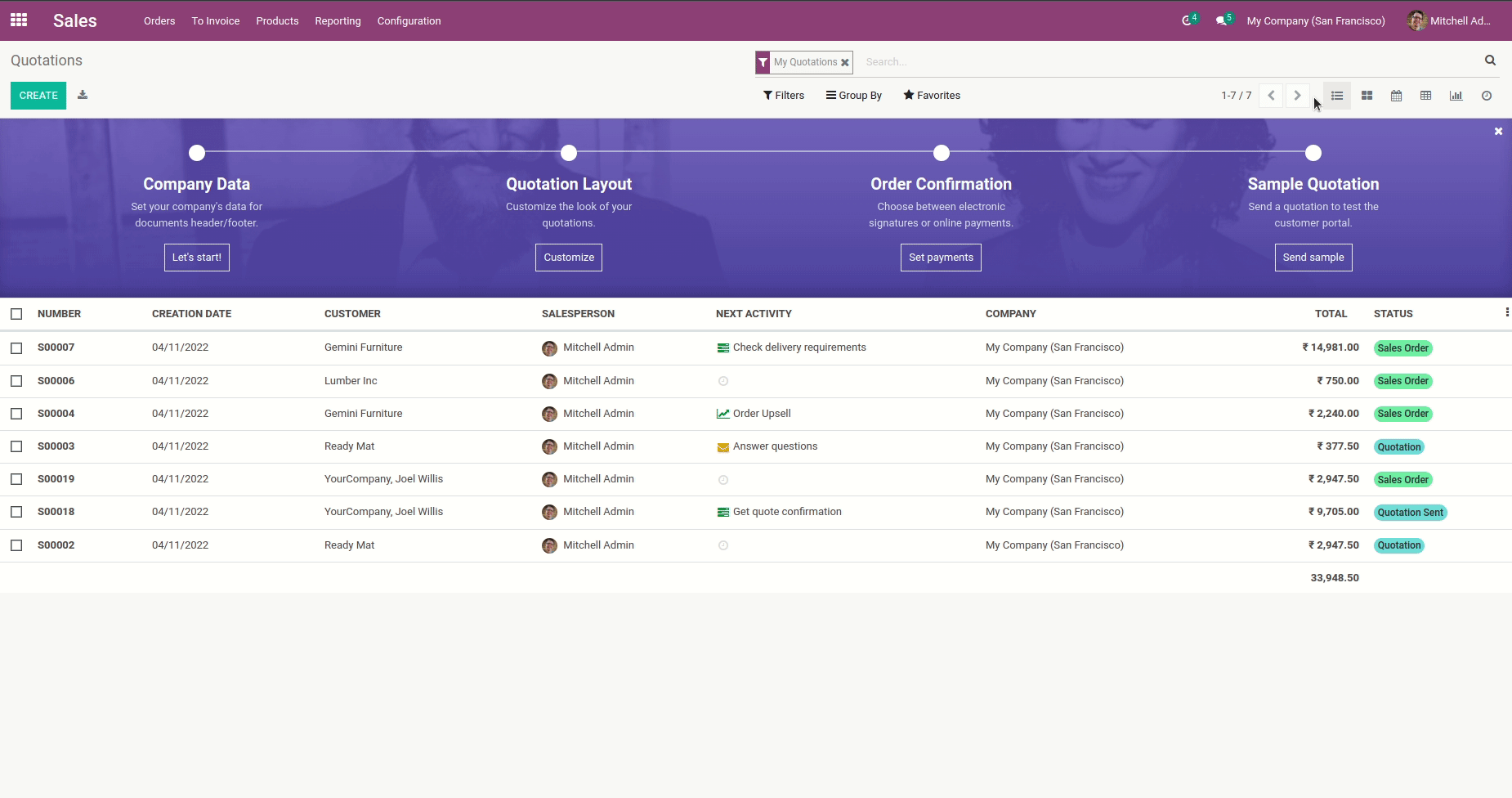The image size is (1512, 798).
Task: Go to previous page arrow
Action: [1271, 96]
